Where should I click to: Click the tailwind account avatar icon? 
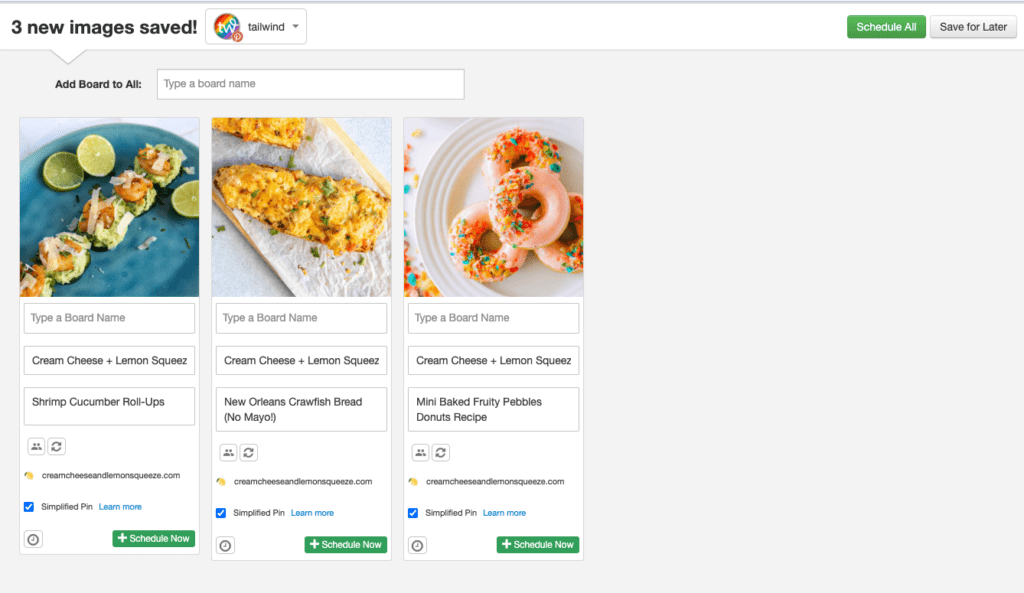[228, 27]
